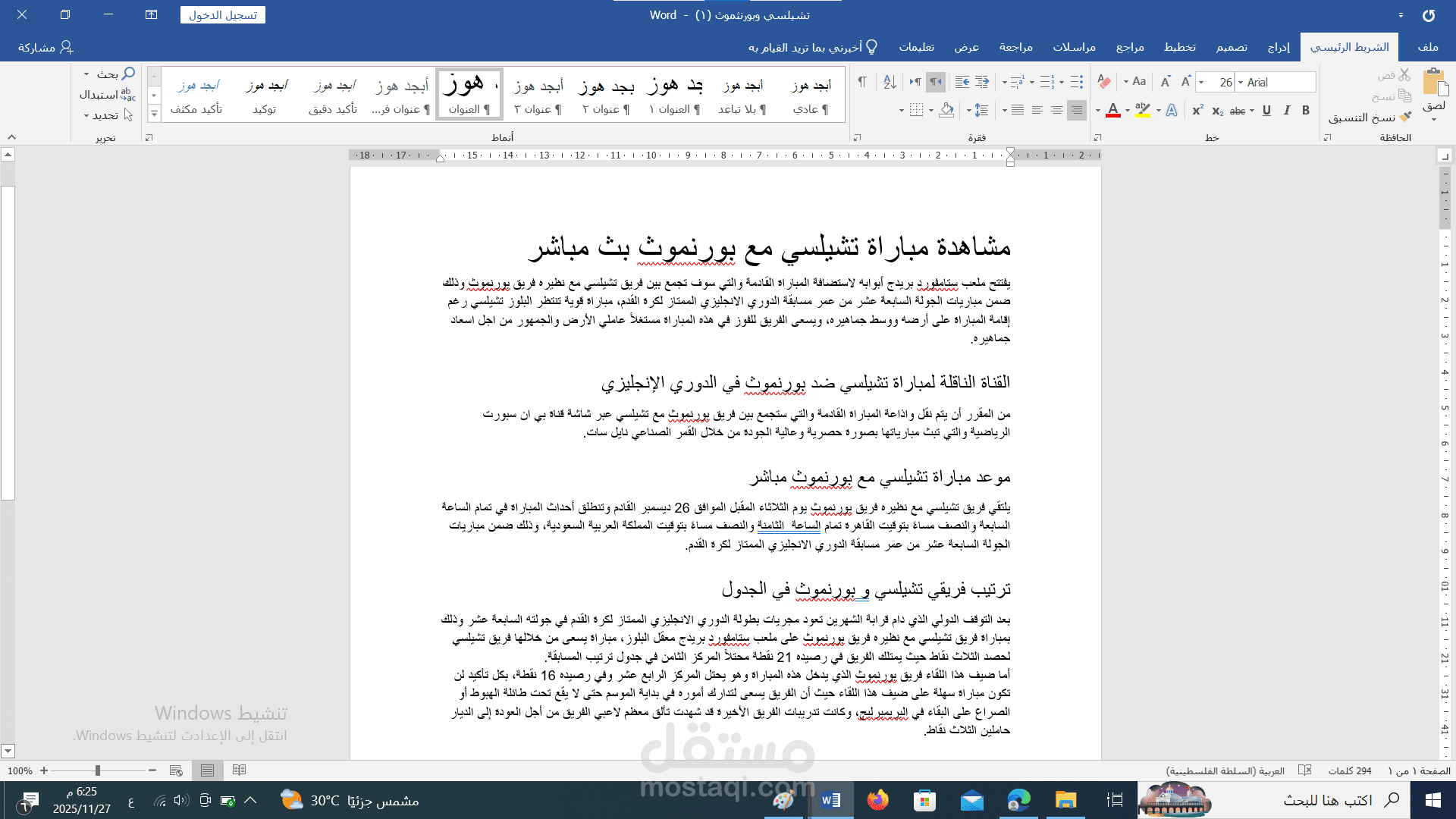Click the Format Painter brush icon
Screen dimensions: 1456x819
[x=1405, y=118]
